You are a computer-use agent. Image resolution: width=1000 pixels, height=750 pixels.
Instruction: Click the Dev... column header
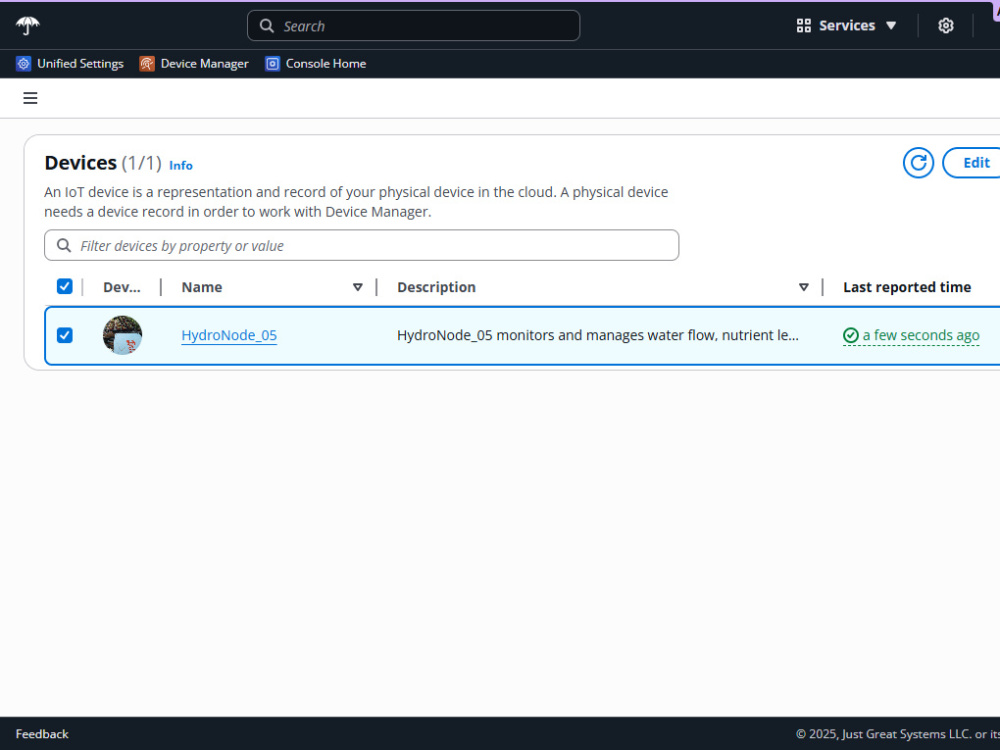point(121,287)
